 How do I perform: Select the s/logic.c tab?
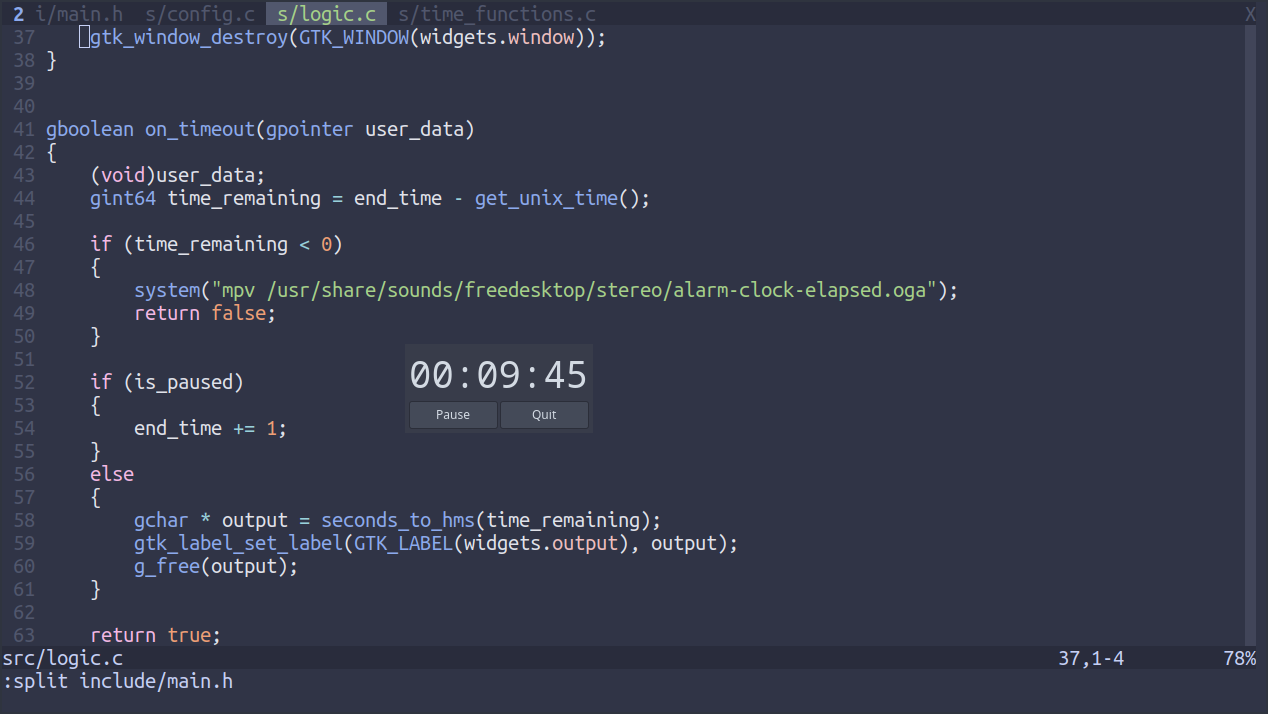tap(327, 14)
